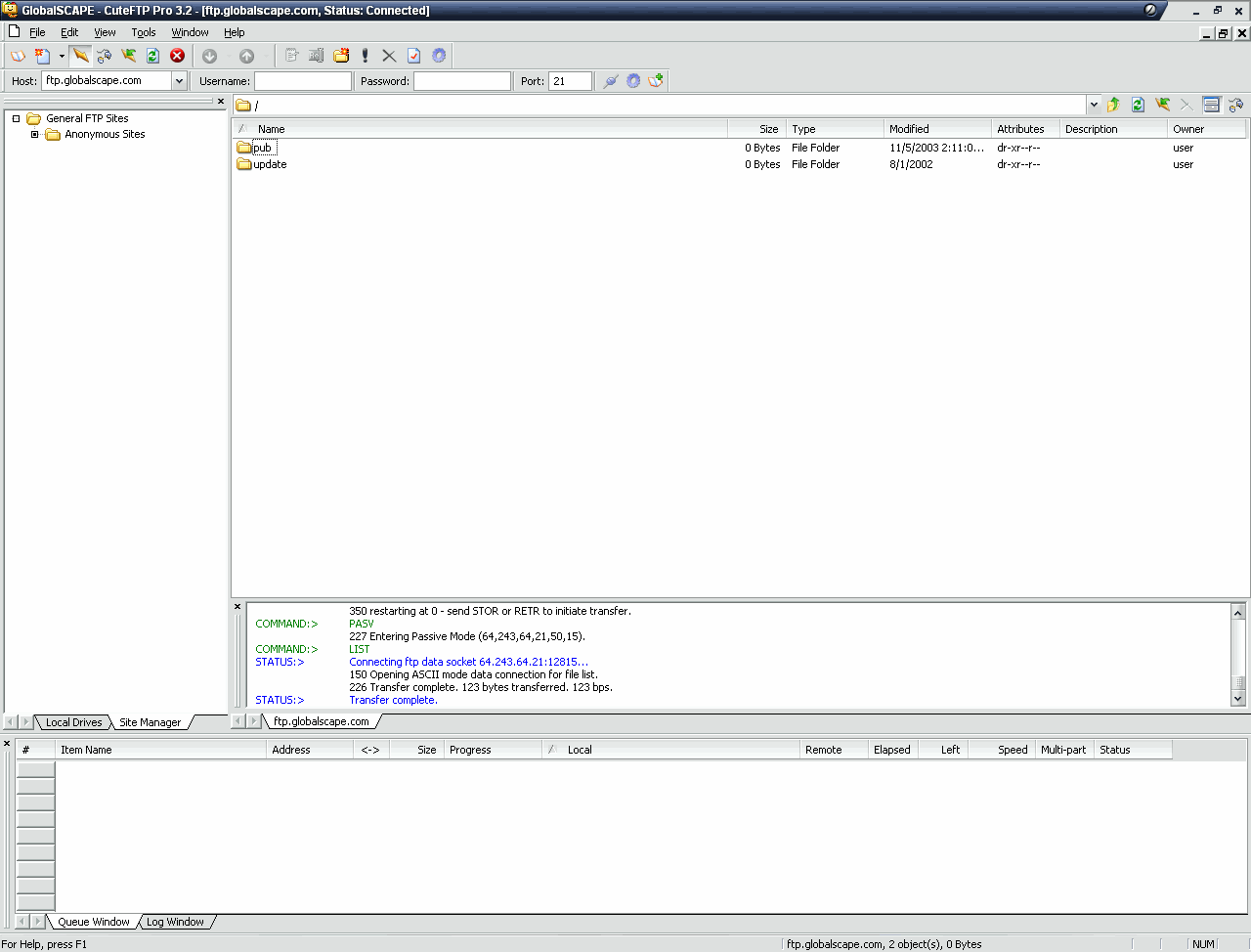Viewport: 1251px width, 952px height.
Task: Close the log pane with its X
Action: 237,607
